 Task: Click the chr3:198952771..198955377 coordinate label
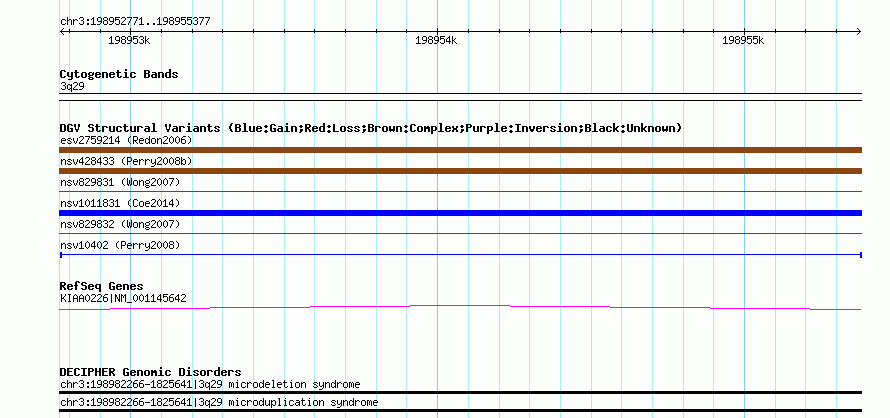[x=135, y=22]
